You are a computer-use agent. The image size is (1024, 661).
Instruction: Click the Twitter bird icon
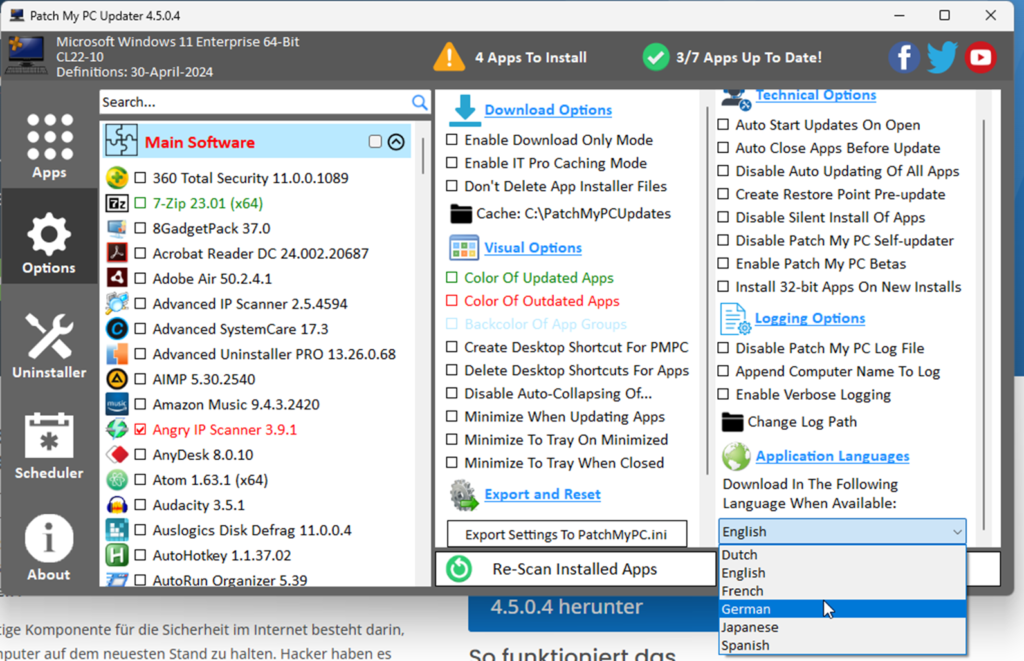[942, 57]
